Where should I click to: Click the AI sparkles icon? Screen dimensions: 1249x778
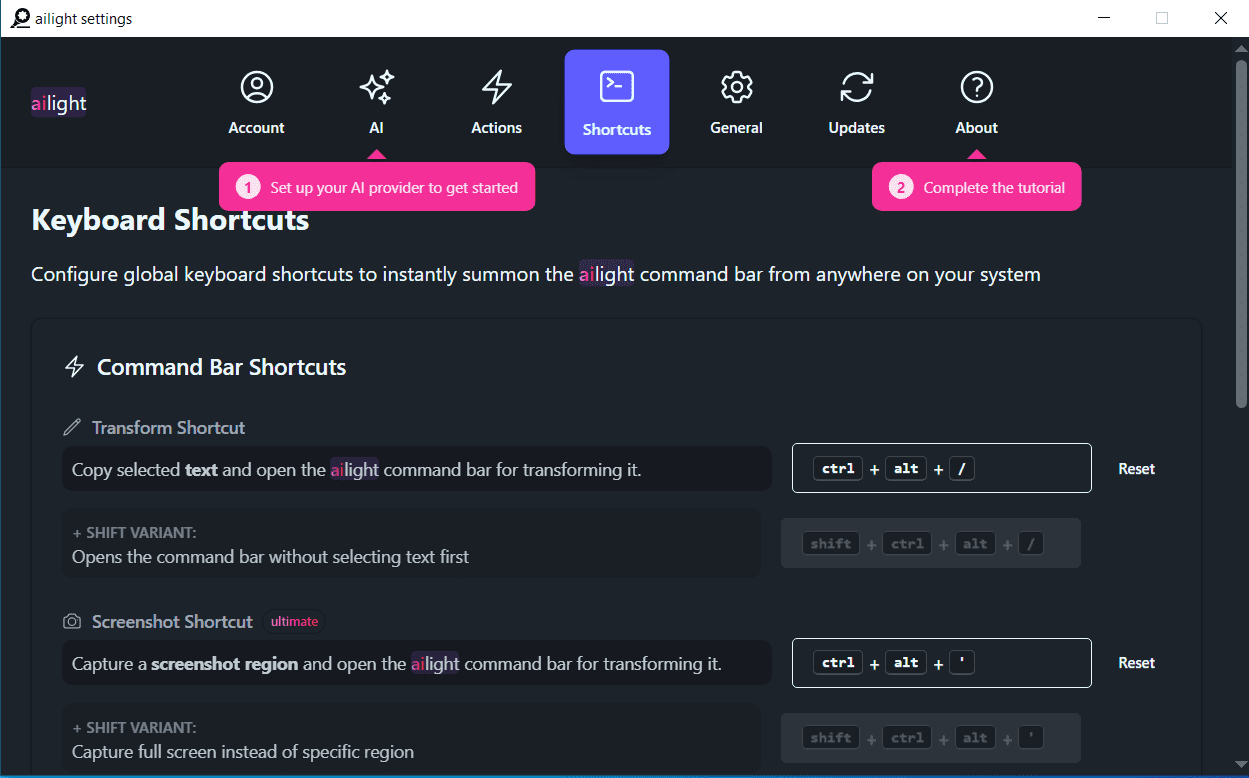[376, 87]
